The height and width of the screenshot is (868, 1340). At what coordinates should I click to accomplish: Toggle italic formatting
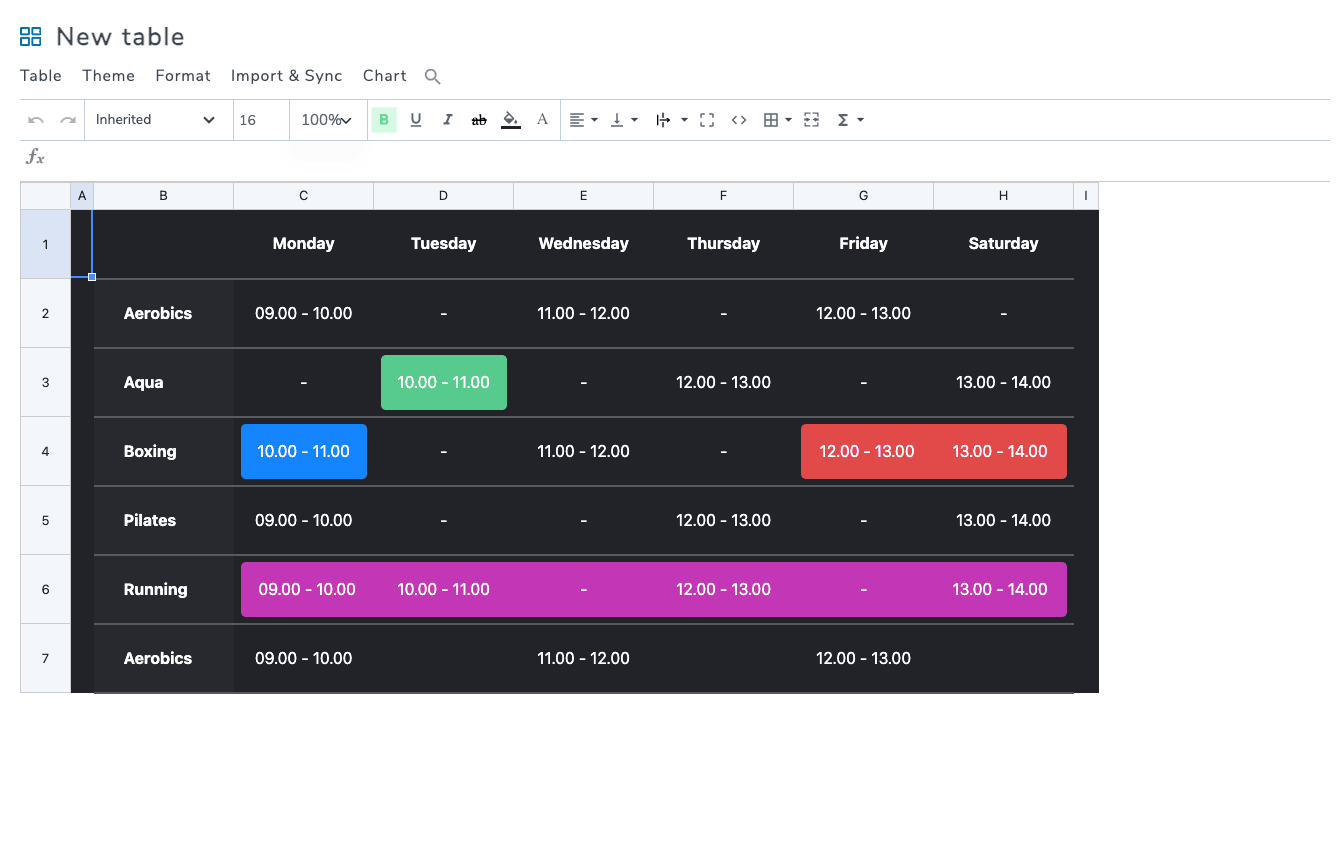(447, 120)
